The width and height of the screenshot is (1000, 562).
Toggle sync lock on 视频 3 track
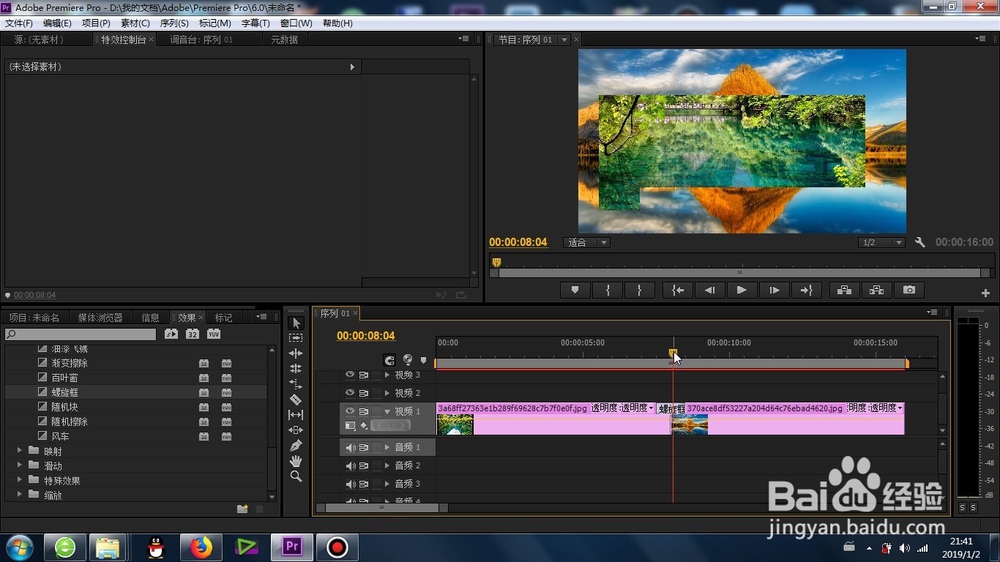(x=364, y=375)
